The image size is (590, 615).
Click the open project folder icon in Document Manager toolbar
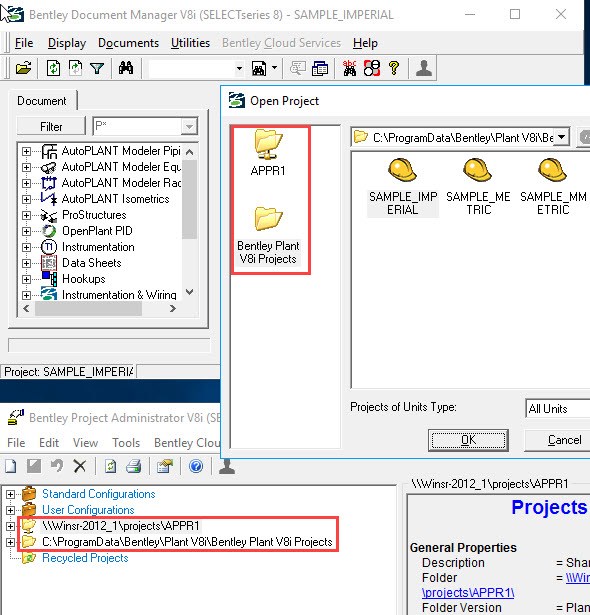[x=23, y=68]
